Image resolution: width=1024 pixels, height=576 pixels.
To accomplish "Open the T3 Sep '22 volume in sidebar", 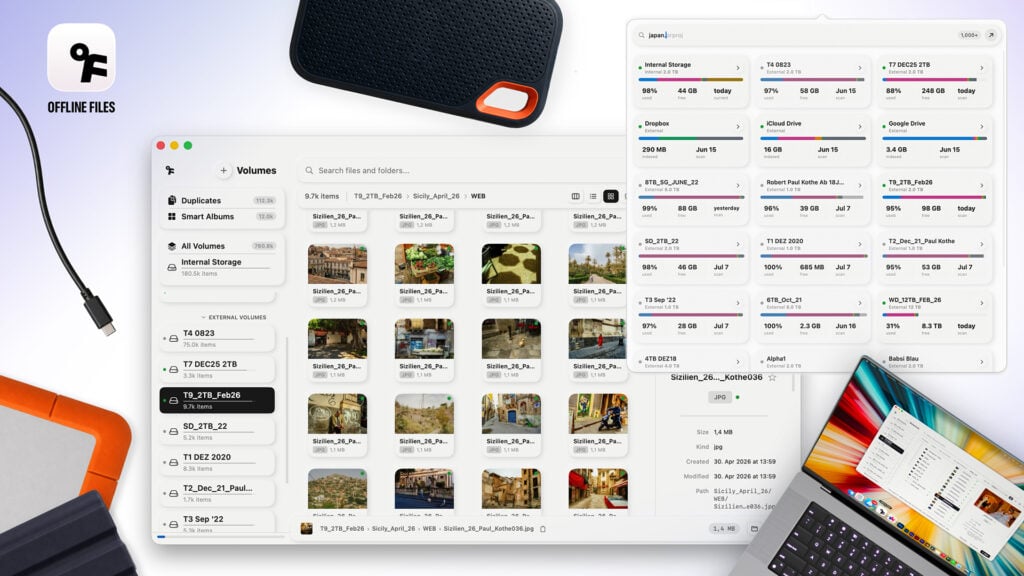I will point(217,523).
